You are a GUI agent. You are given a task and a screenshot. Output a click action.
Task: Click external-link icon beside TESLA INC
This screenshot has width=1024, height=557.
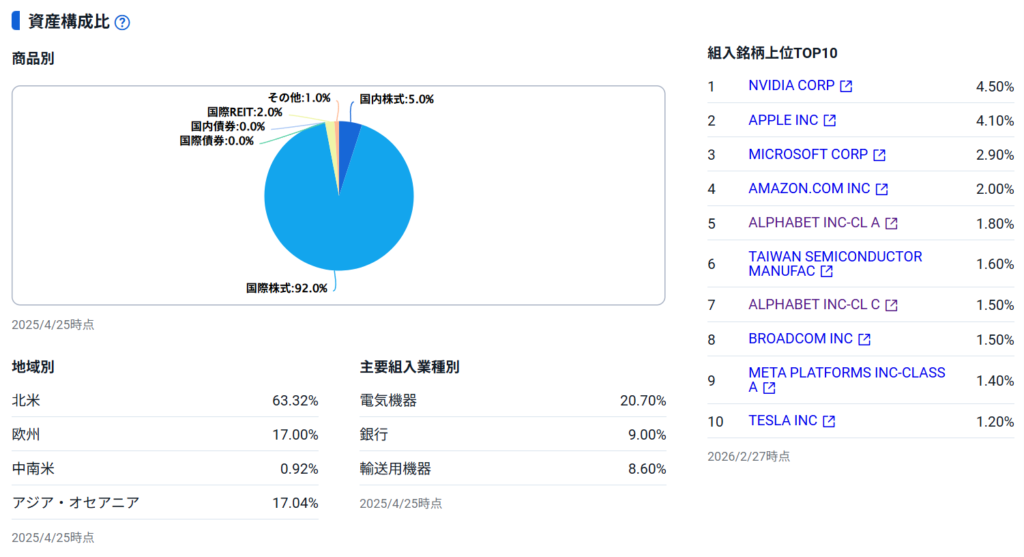click(x=828, y=422)
